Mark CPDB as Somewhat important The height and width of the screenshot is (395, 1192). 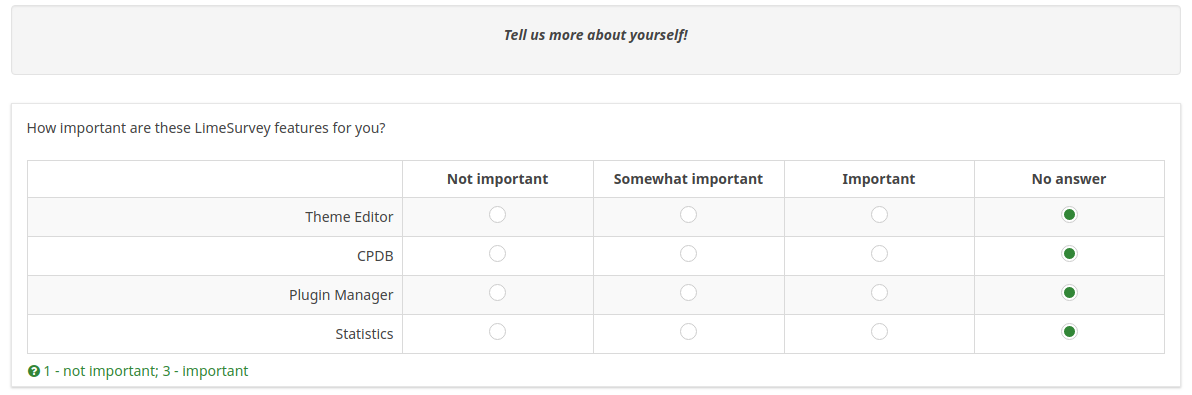(x=688, y=254)
